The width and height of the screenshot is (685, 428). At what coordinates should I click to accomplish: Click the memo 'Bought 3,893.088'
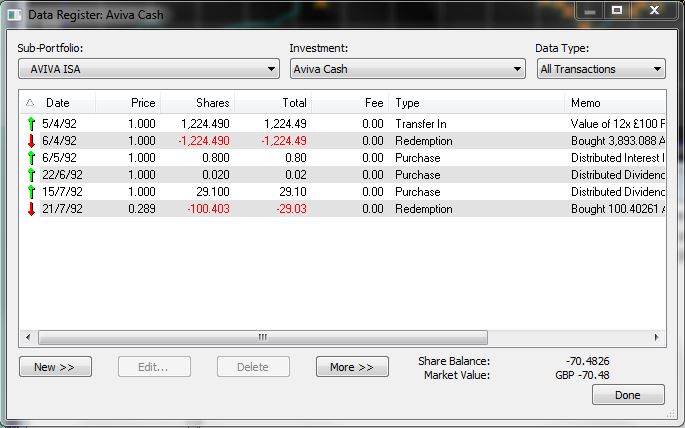(x=618, y=141)
